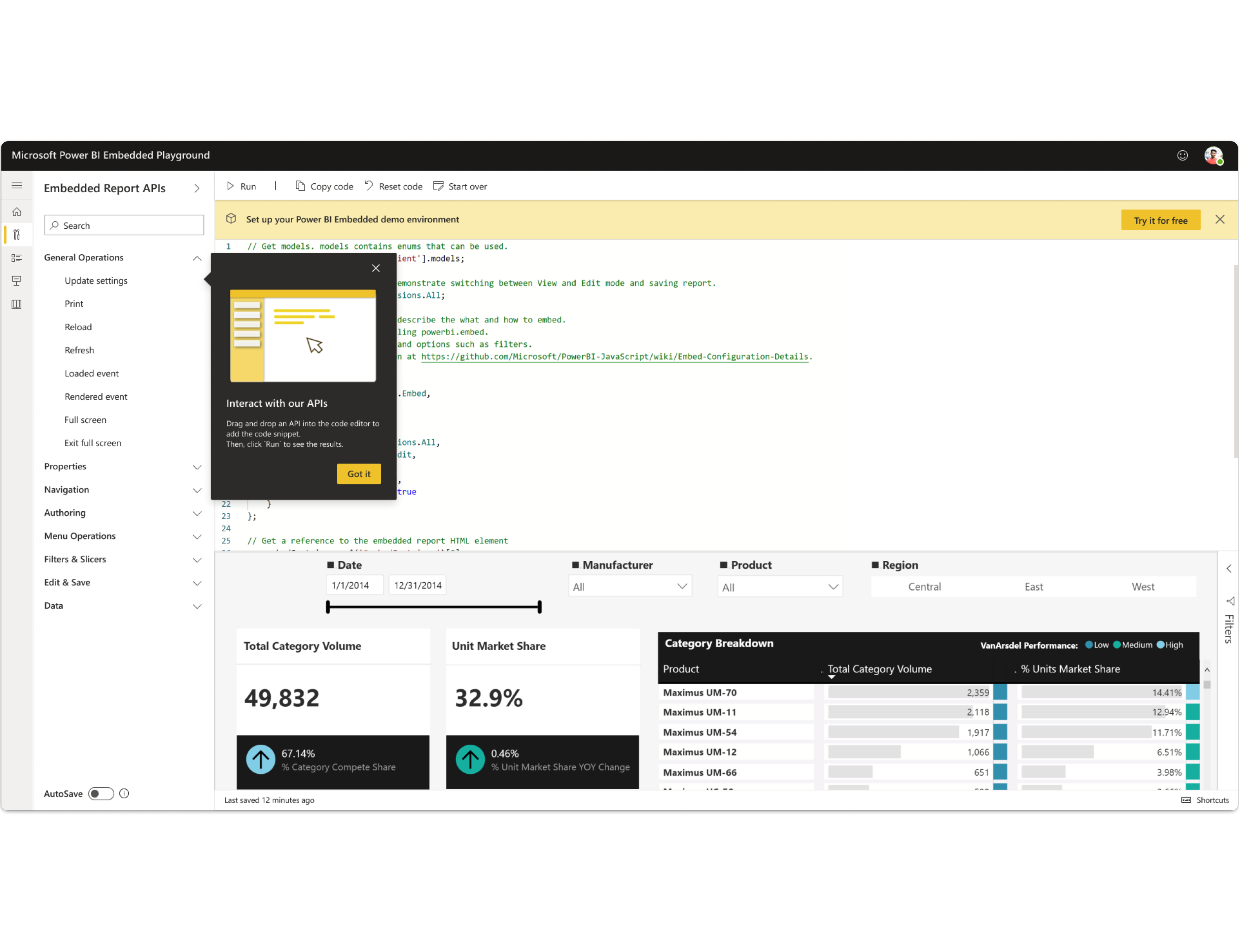The image size is (1239, 952).
Task: Click the Category Breakdown table scroll up arrow
Action: tap(1207, 670)
